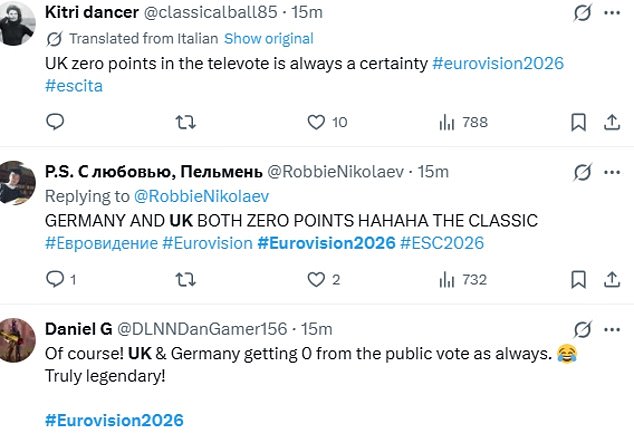
Task: Share Kitri dancer's tweet
Action: point(612,122)
